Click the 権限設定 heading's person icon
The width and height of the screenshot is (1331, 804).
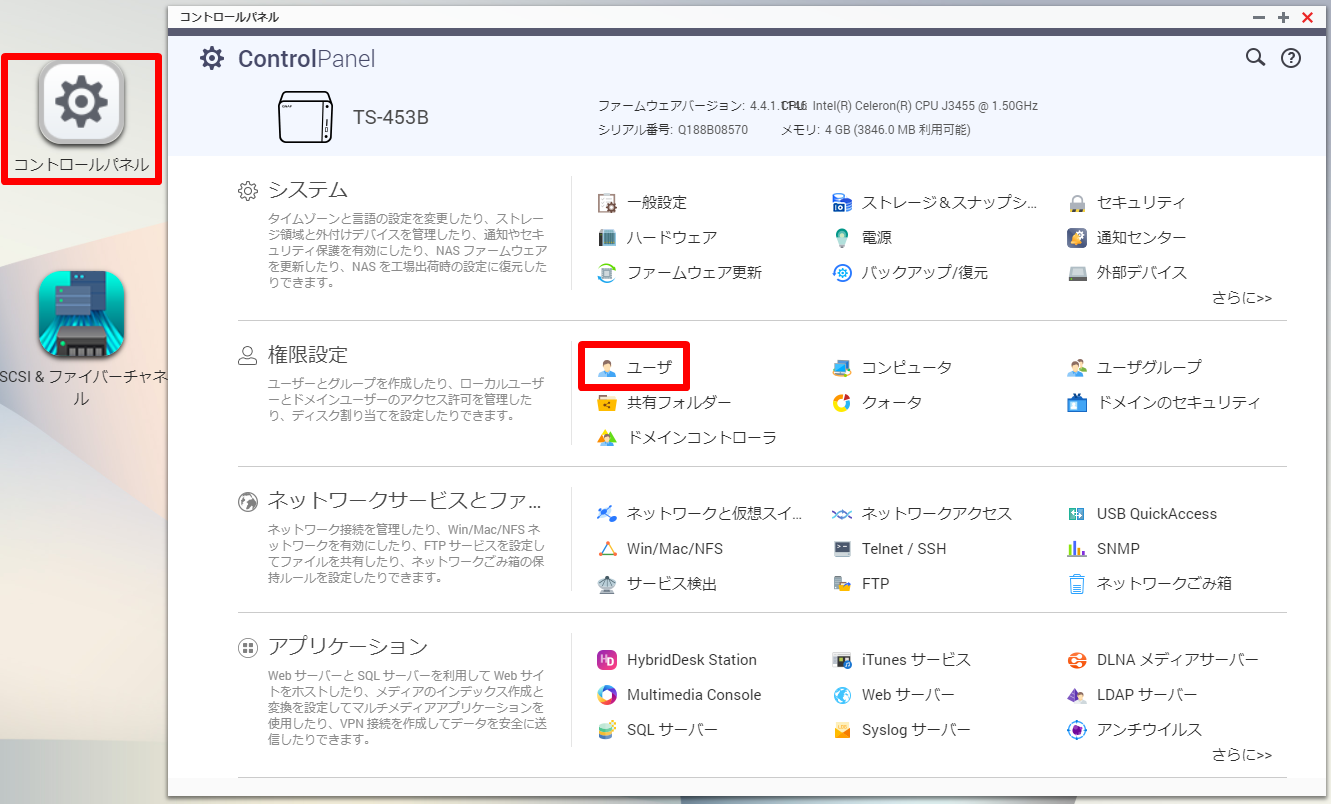(x=248, y=356)
